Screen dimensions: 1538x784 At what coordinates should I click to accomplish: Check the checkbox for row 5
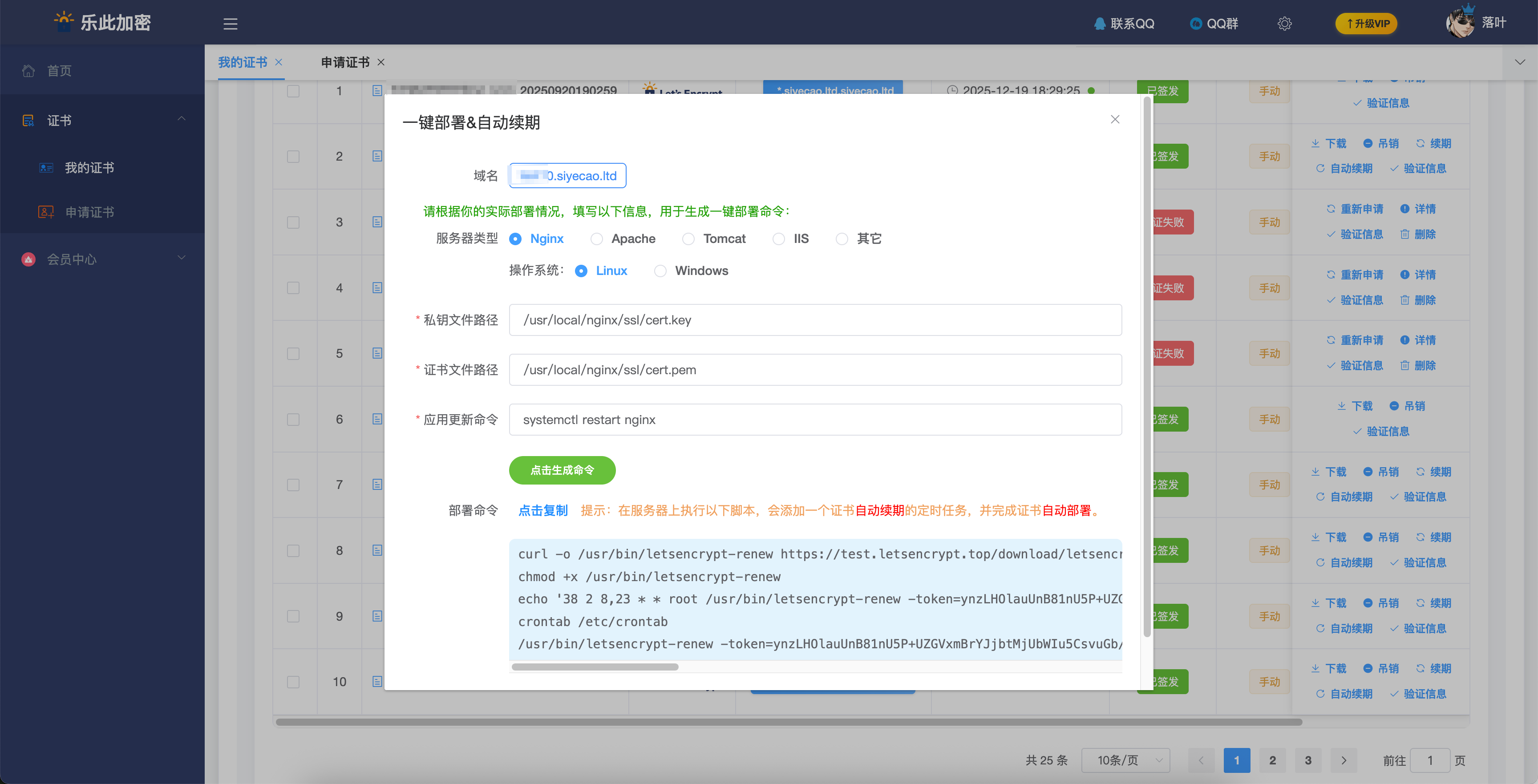point(293,353)
